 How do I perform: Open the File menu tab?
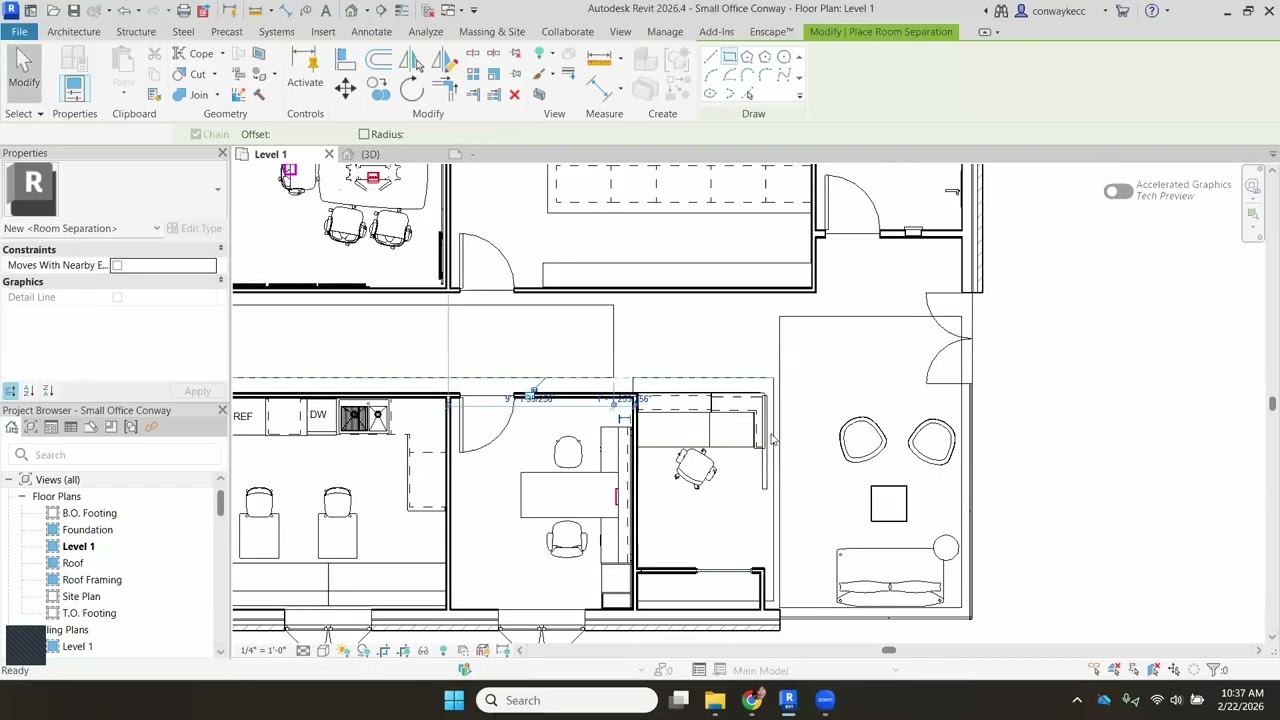(x=19, y=32)
